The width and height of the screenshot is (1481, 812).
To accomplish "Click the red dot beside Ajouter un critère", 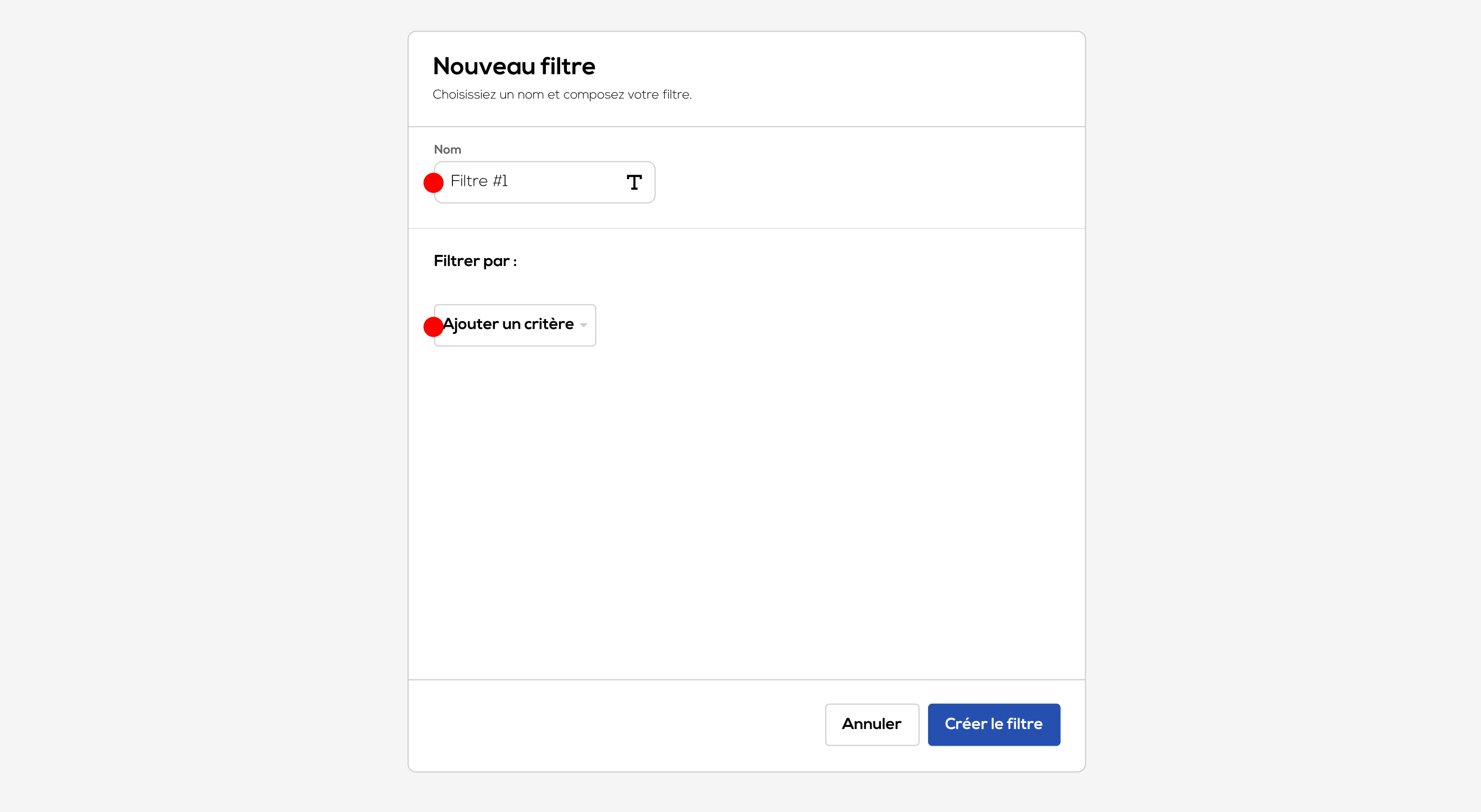I will [433, 327].
